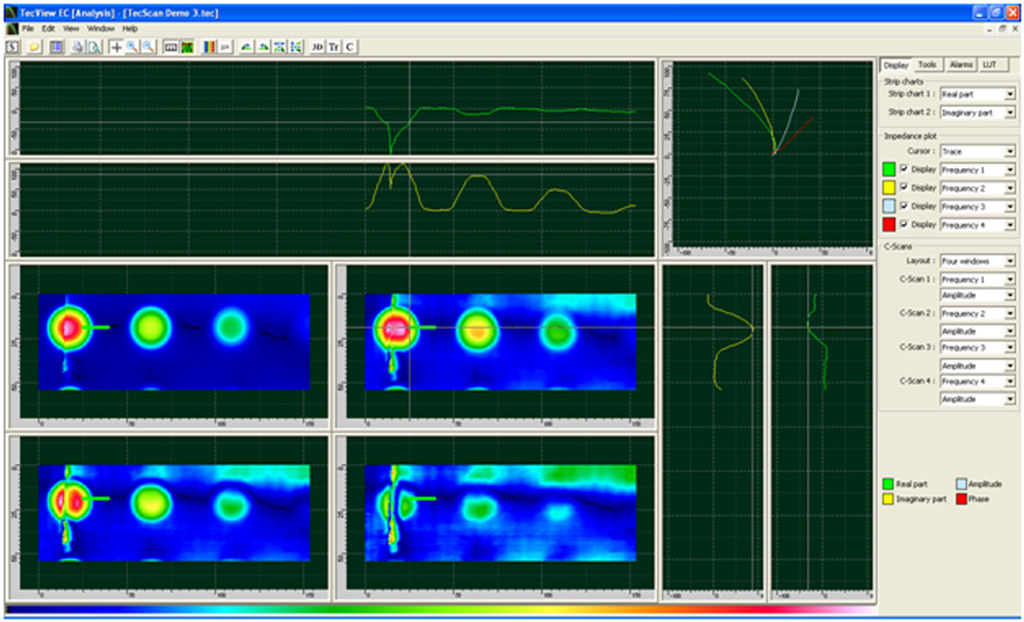Open the Cursor Trace dropdown
1024x622 pixels.
tap(978, 152)
